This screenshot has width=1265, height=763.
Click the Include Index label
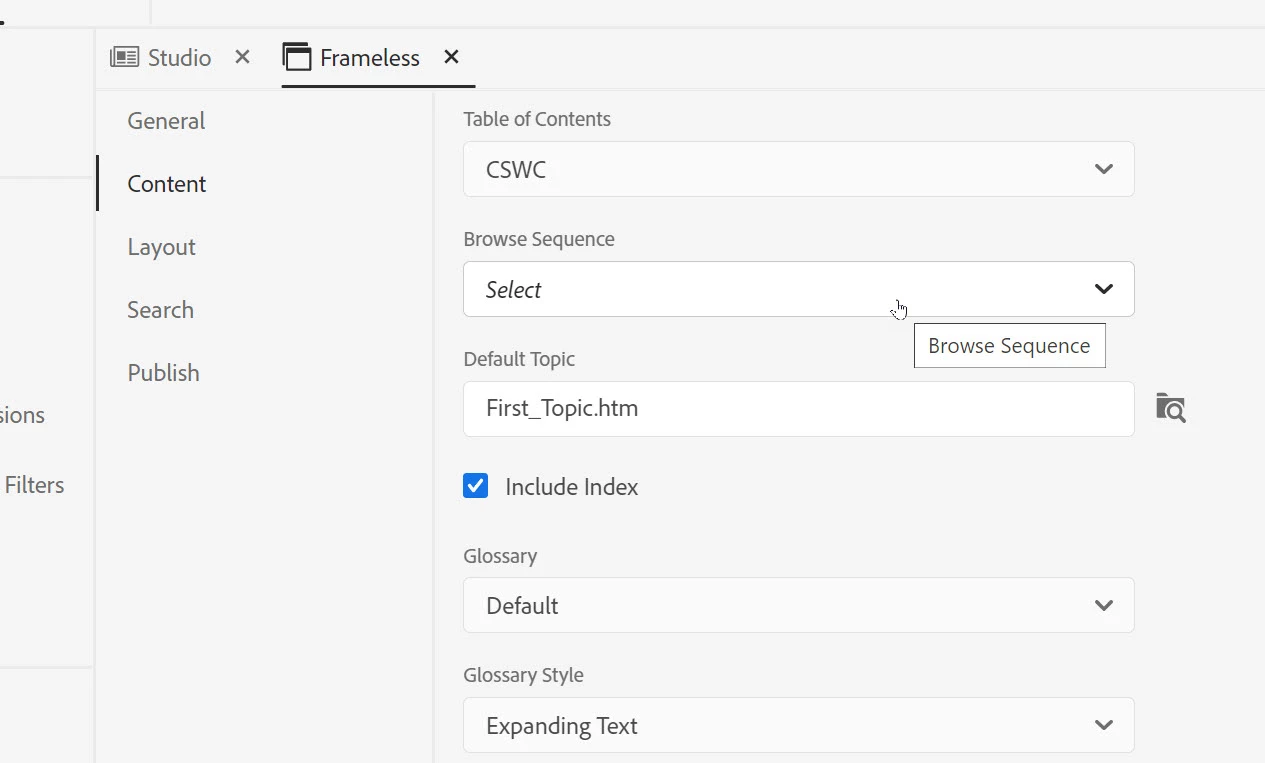click(571, 487)
